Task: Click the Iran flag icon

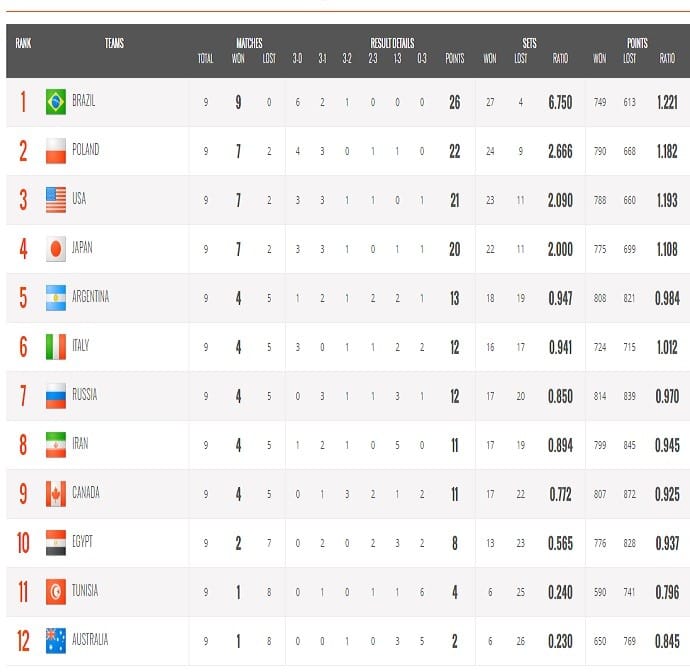Action: click(x=56, y=445)
